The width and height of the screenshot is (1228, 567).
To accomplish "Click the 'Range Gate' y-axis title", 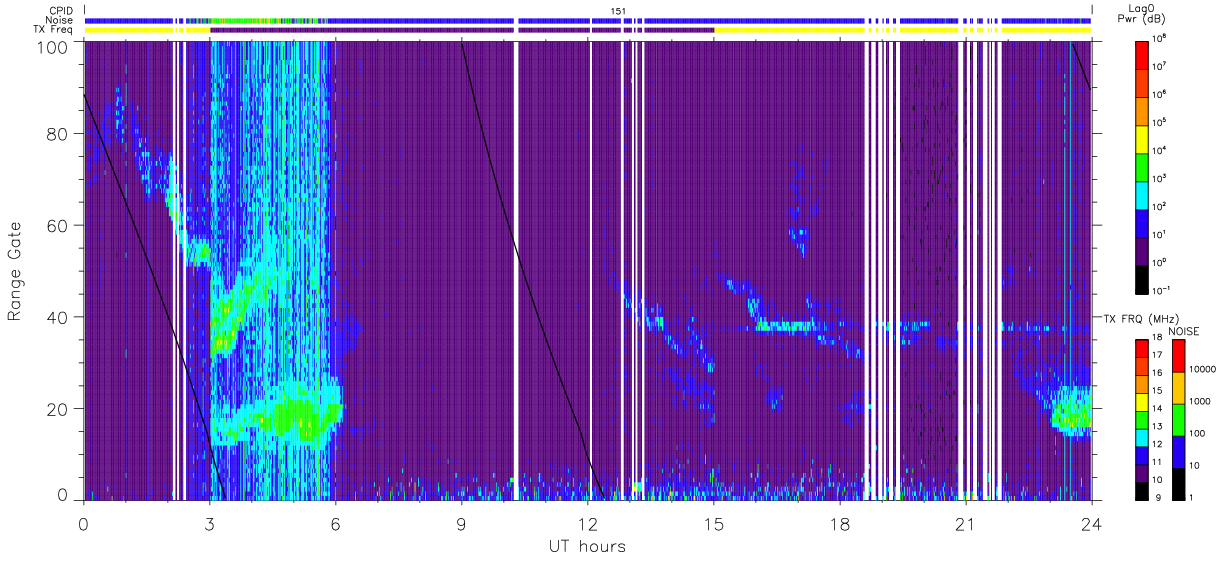I will click(15, 271).
